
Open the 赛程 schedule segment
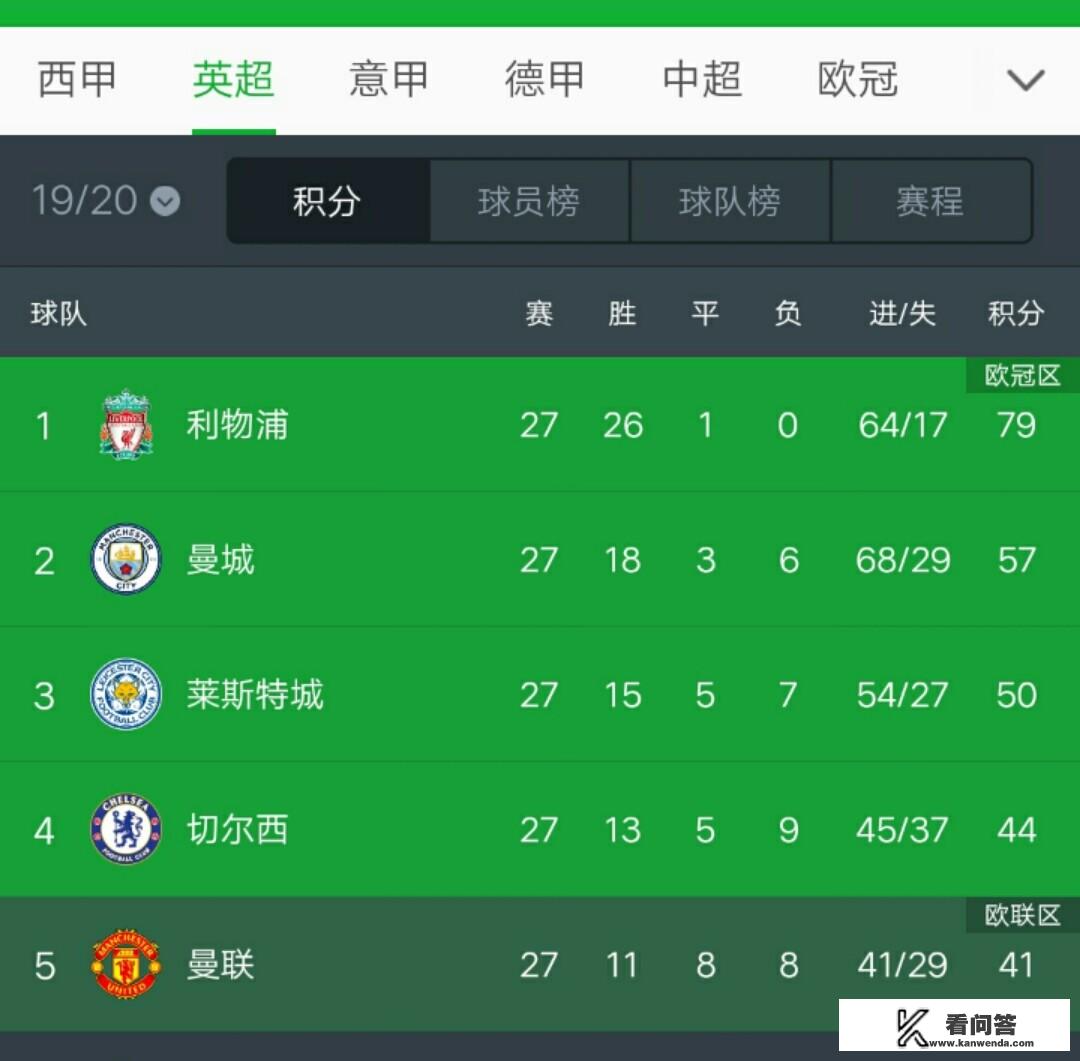tap(931, 200)
